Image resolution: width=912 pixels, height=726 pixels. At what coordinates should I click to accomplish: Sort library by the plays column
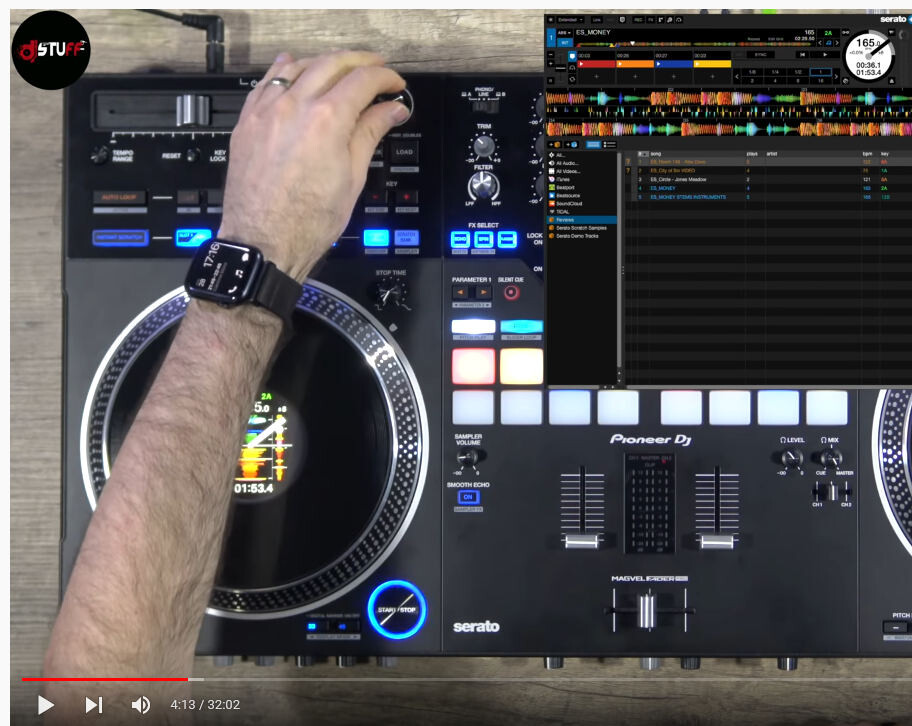point(752,154)
